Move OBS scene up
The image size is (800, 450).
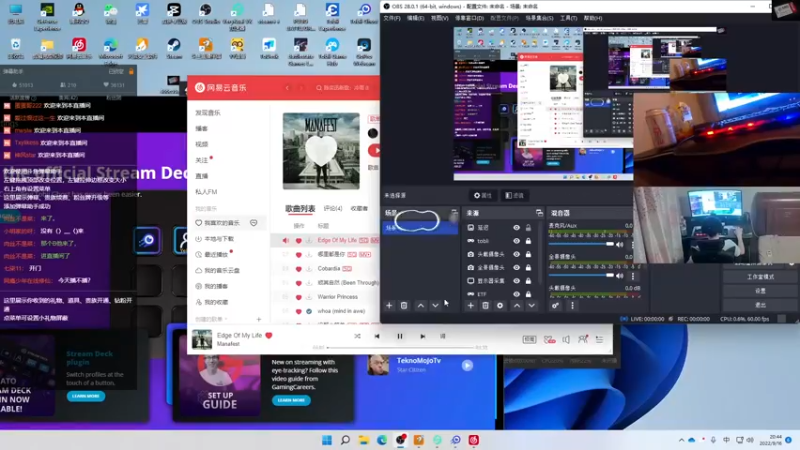(x=420, y=306)
